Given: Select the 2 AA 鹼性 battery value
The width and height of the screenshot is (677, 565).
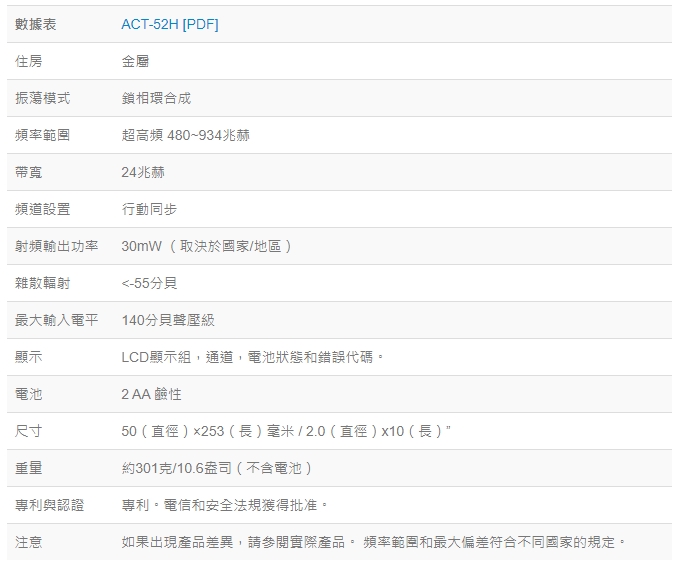Looking at the screenshot, I should (x=151, y=394).
